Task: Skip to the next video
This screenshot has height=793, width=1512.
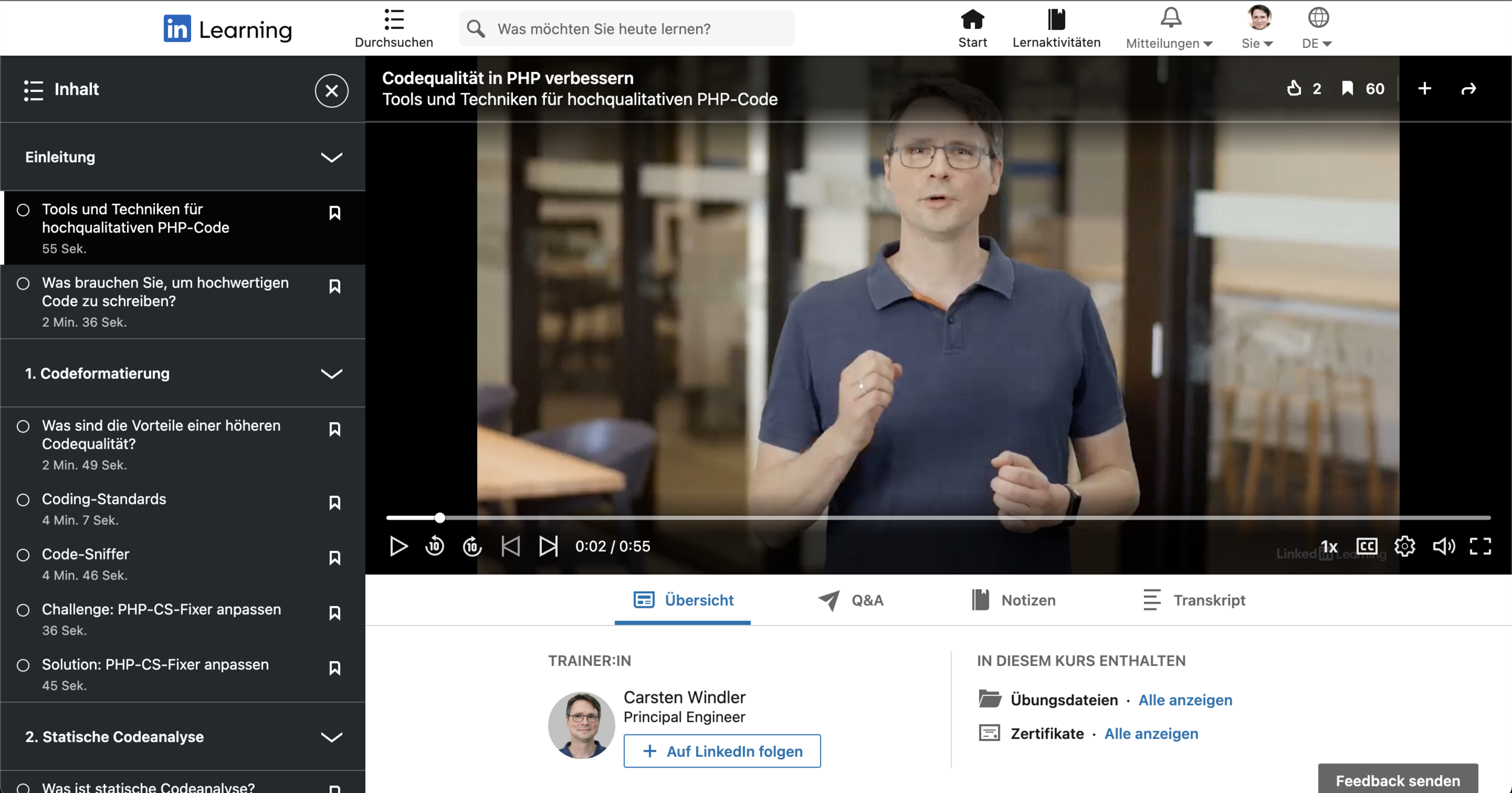Action: pyautogui.click(x=548, y=546)
